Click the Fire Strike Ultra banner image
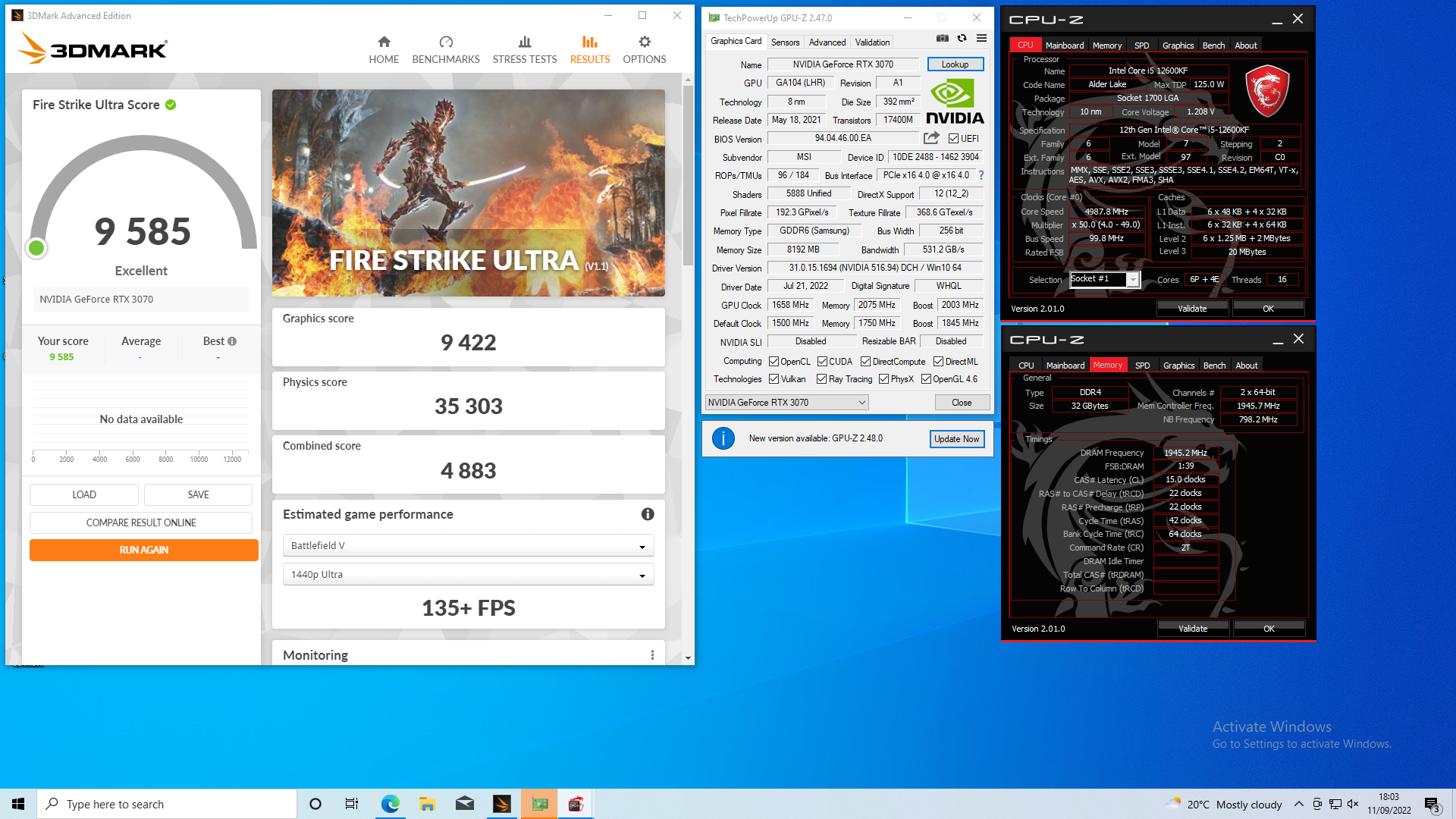This screenshot has height=819, width=1456. pyautogui.click(x=468, y=193)
